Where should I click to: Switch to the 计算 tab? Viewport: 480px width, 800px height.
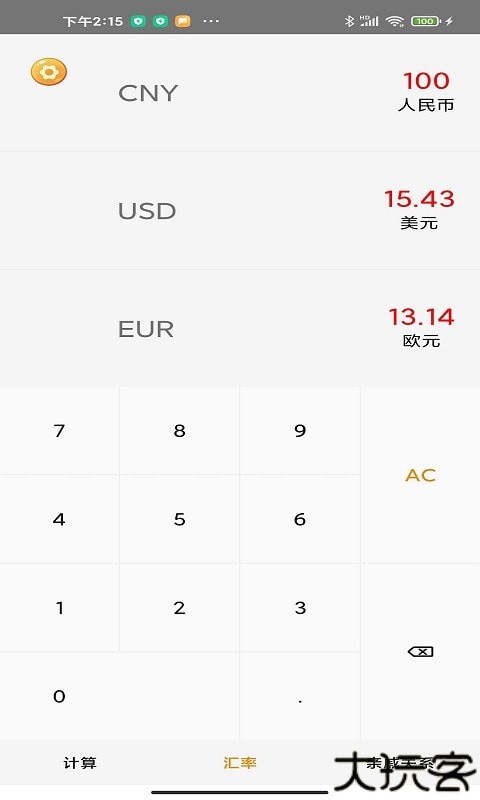coord(80,763)
